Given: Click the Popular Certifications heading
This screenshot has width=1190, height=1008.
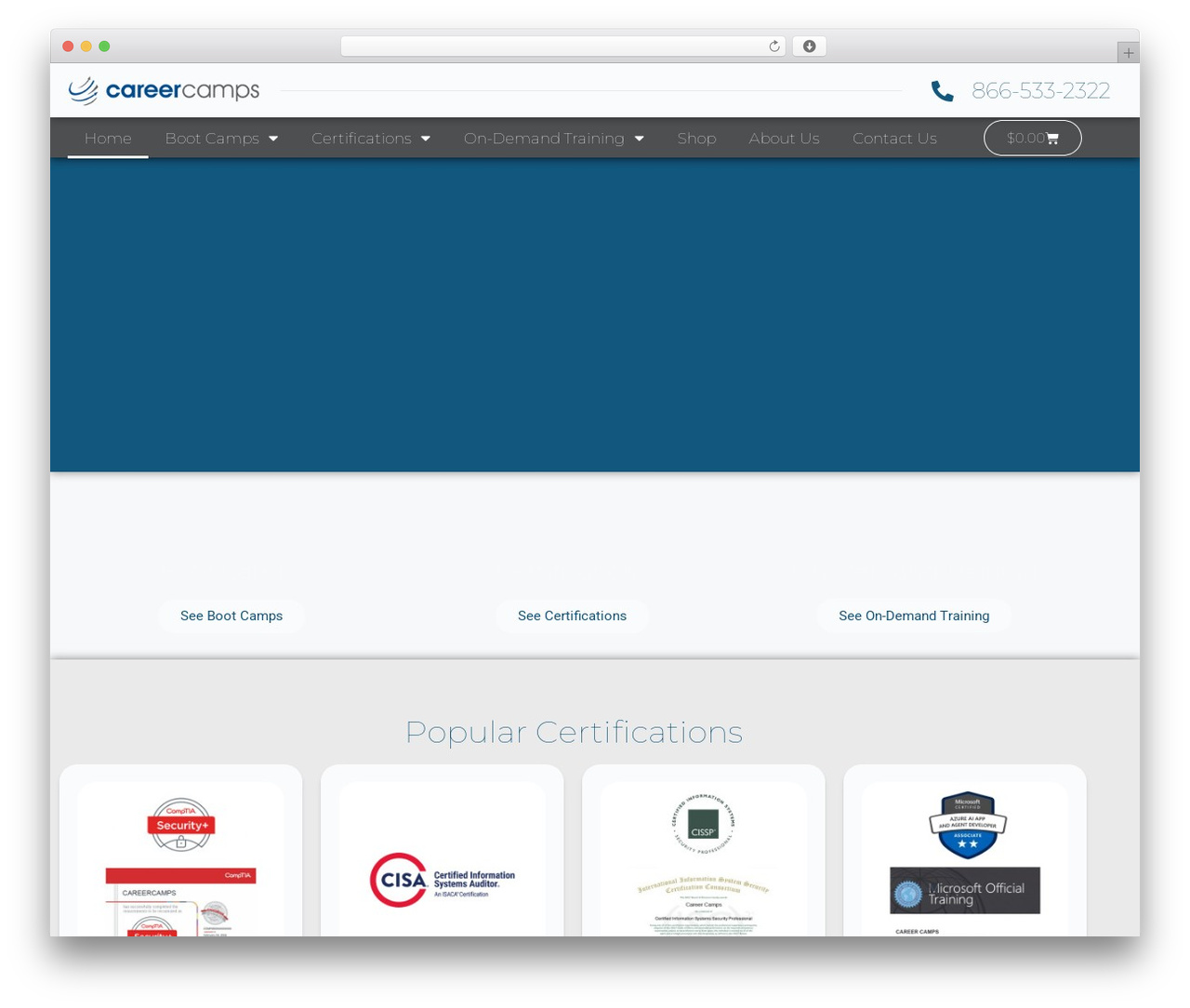Looking at the screenshot, I should click(574, 732).
